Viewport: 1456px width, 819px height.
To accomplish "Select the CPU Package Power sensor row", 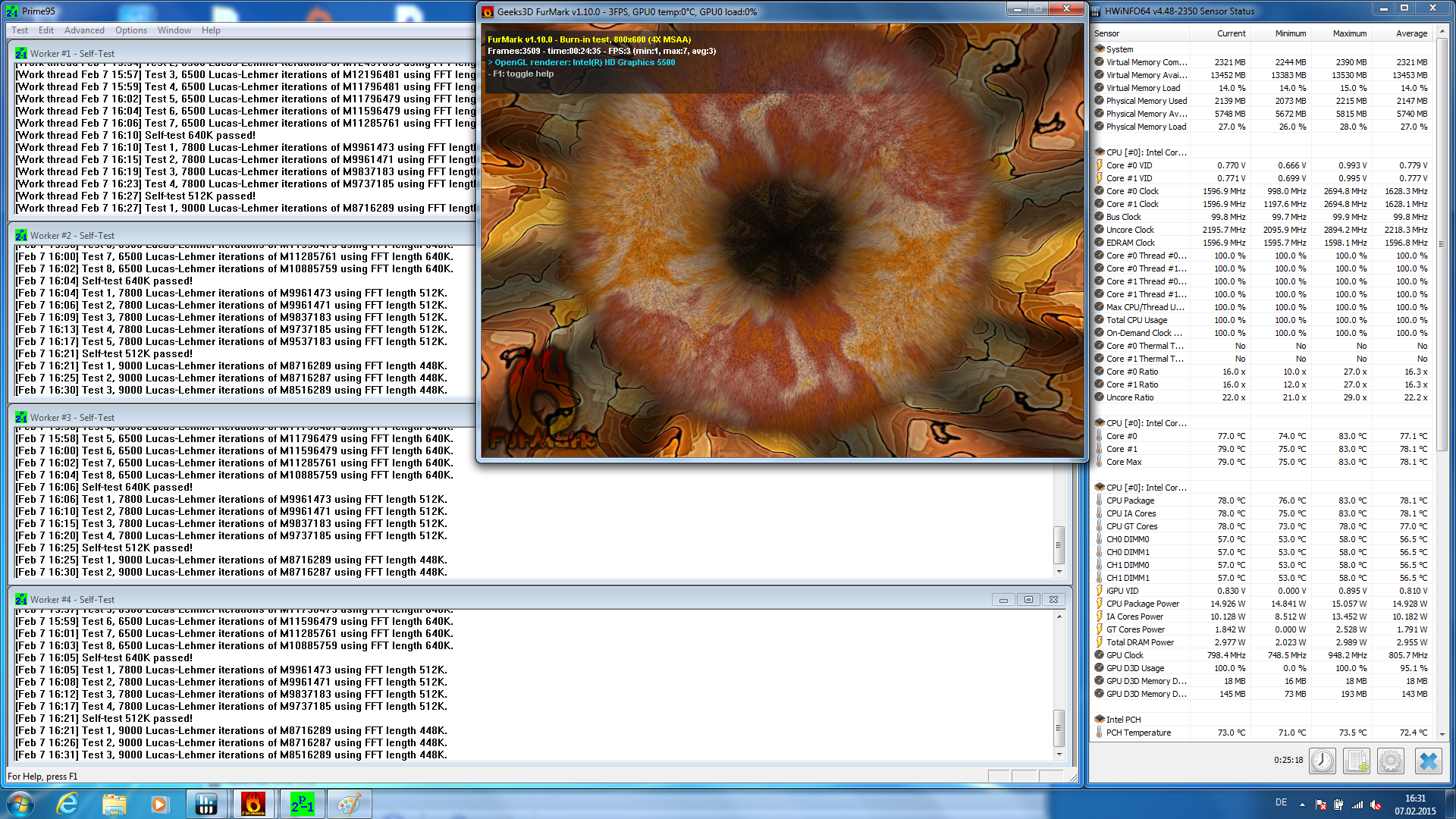I will 1142,604.
